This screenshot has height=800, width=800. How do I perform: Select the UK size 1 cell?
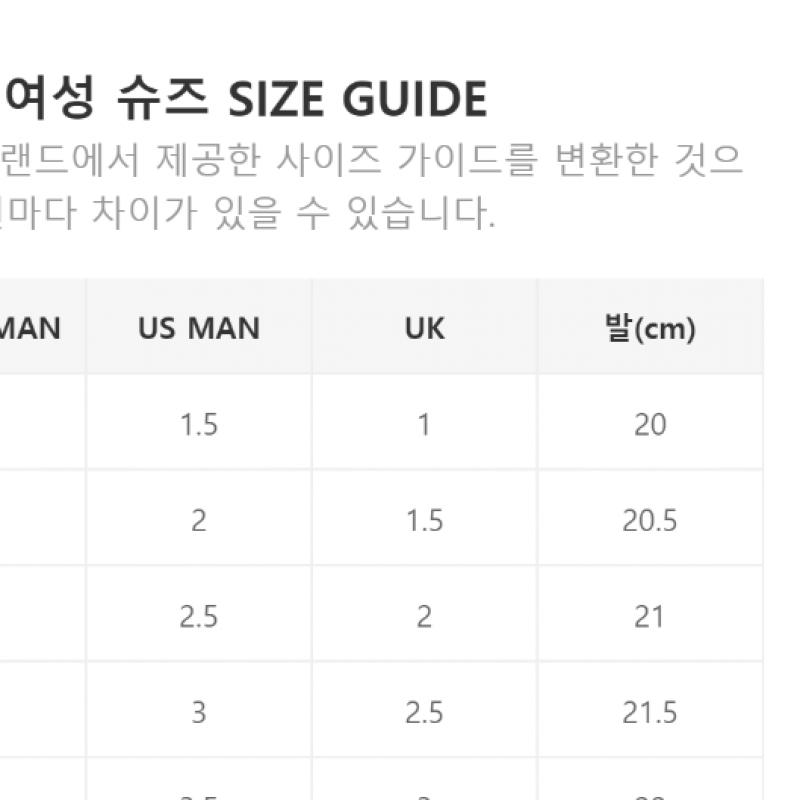pos(424,424)
